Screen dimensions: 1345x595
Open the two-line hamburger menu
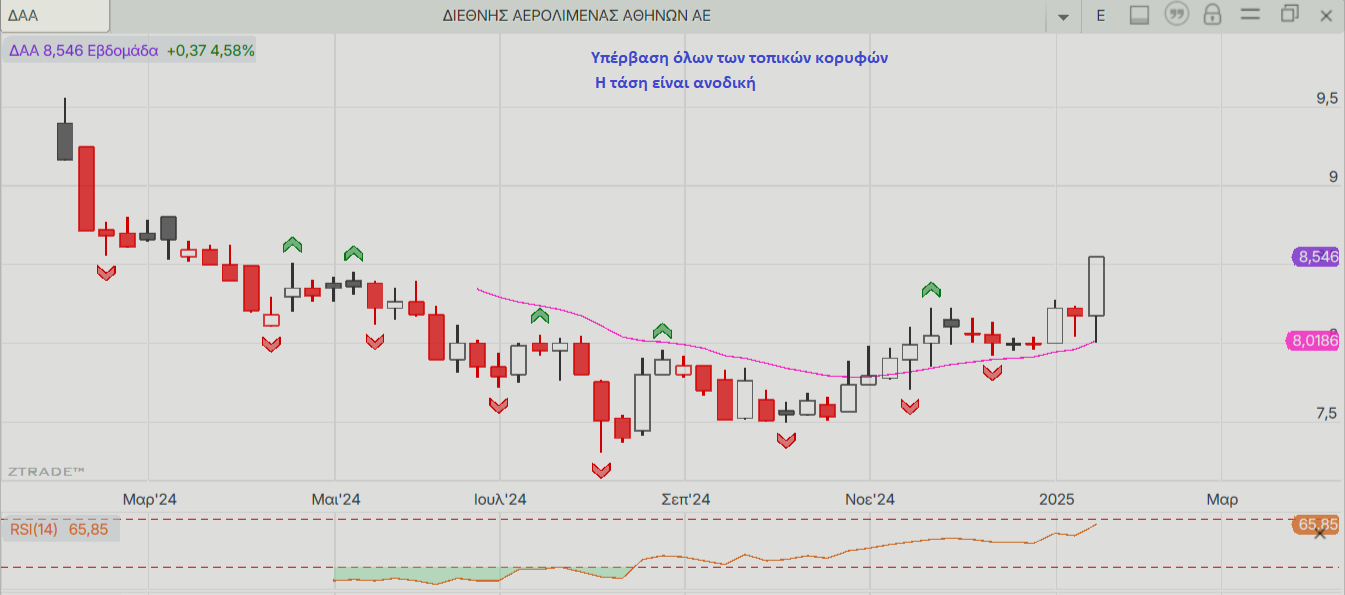click(x=1248, y=15)
